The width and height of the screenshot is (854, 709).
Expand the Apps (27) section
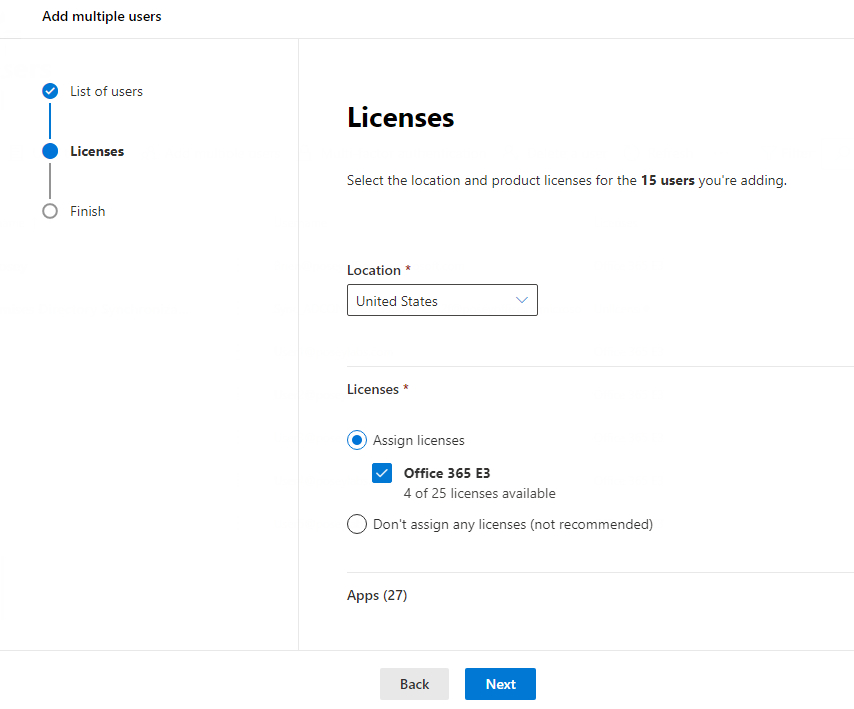coord(377,595)
